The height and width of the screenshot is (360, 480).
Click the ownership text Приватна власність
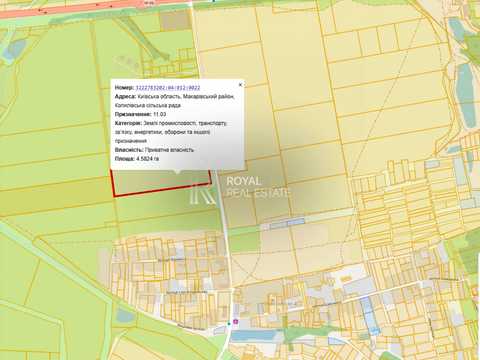(x=169, y=150)
